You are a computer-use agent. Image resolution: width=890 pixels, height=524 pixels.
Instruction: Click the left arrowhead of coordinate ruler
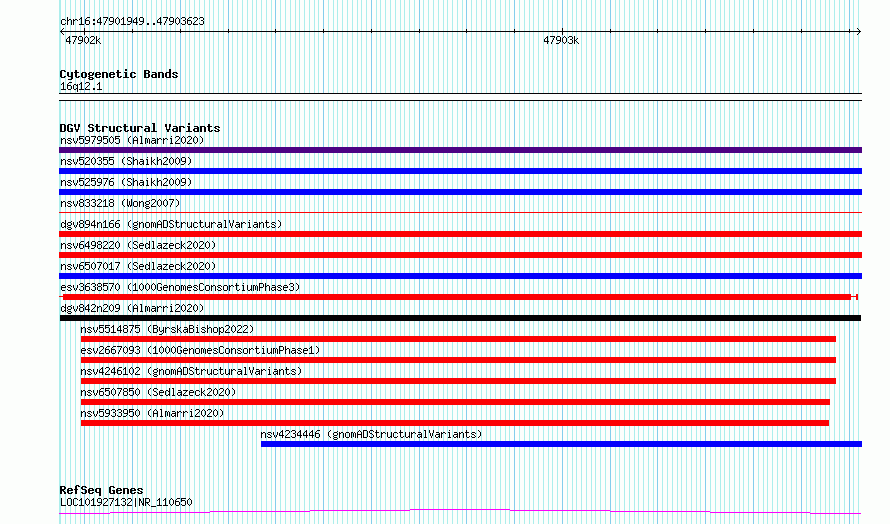pyautogui.click(x=62, y=32)
